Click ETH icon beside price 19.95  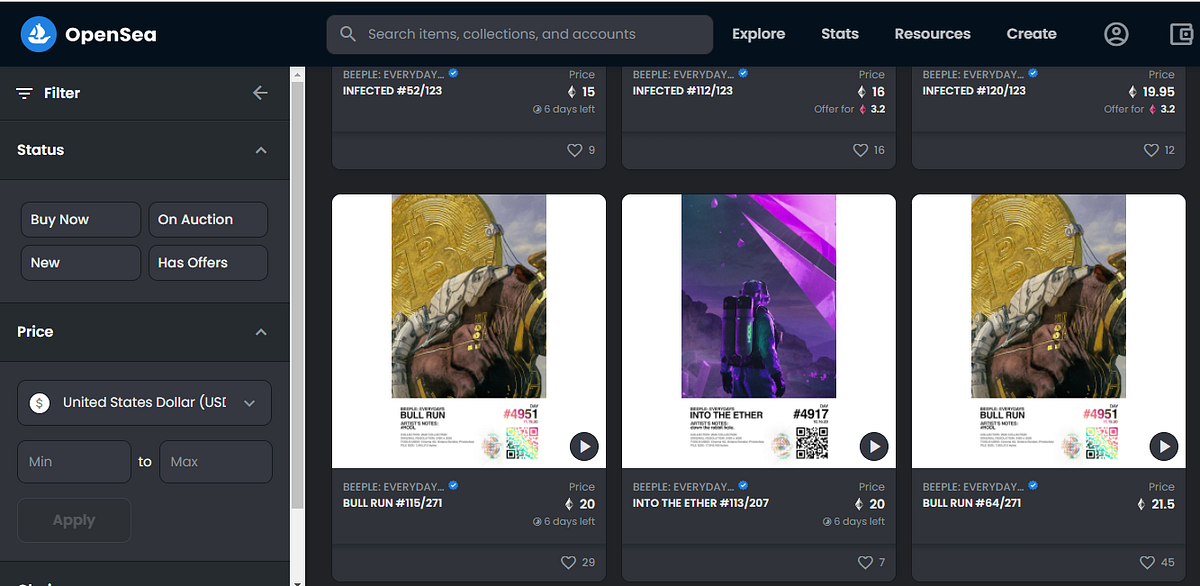point(1132,91)
